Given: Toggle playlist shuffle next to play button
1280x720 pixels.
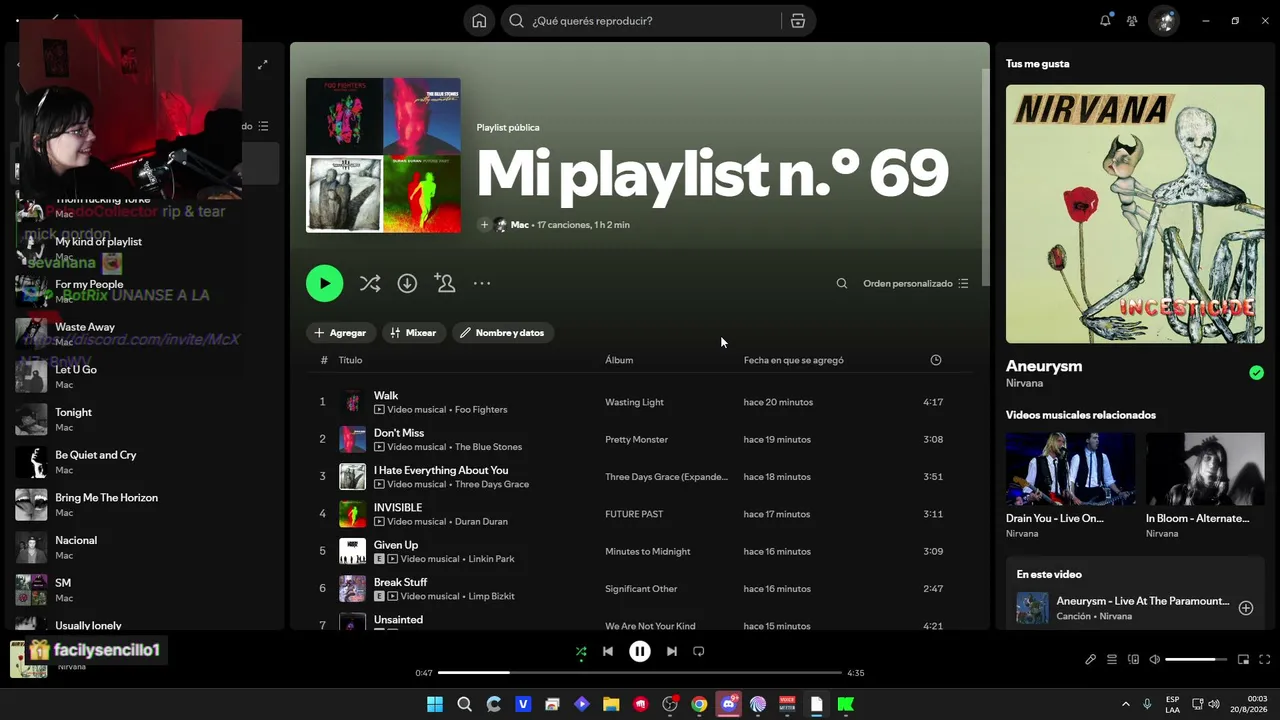Looking at the screenshot, I should coord(370,284).
